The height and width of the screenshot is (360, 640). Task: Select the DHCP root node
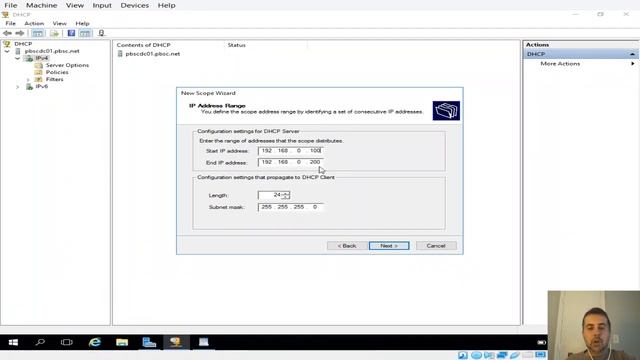pos(23,44)
